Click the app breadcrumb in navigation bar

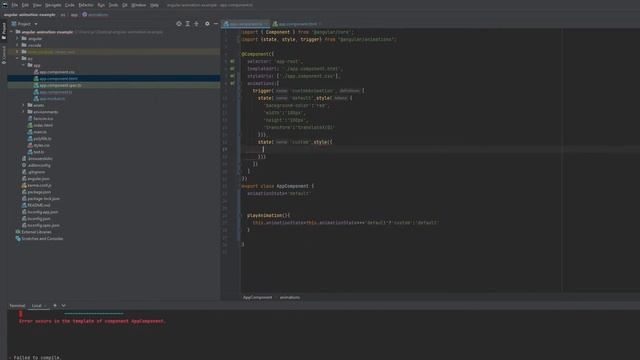coord(74,15)
